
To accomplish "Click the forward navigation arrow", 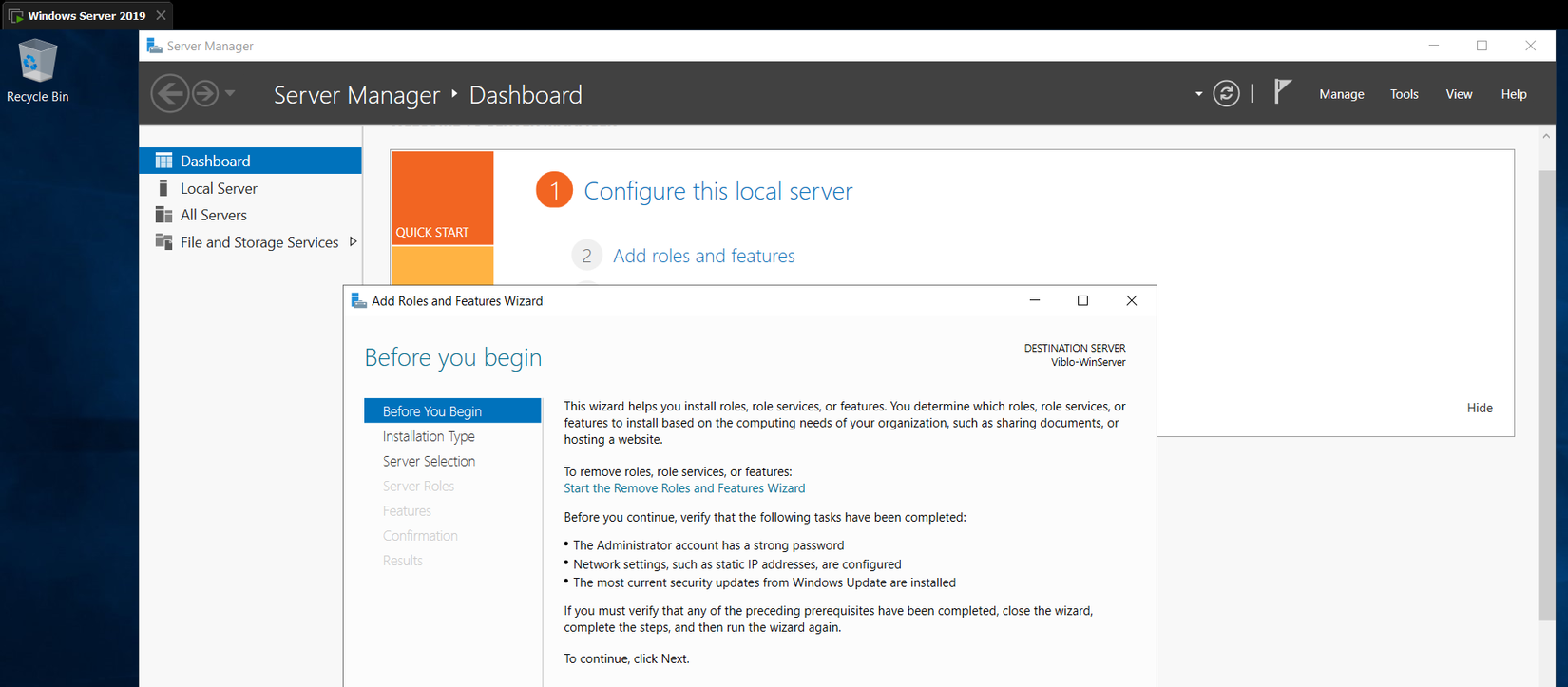I will tap(204, 94).
